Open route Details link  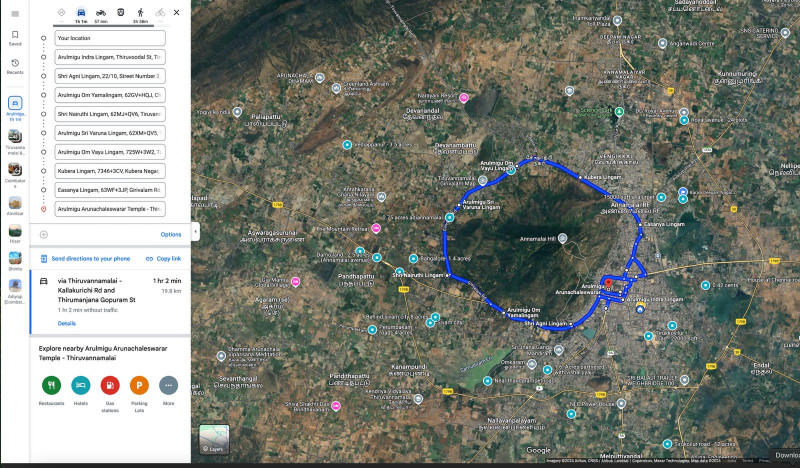[66, 323]
